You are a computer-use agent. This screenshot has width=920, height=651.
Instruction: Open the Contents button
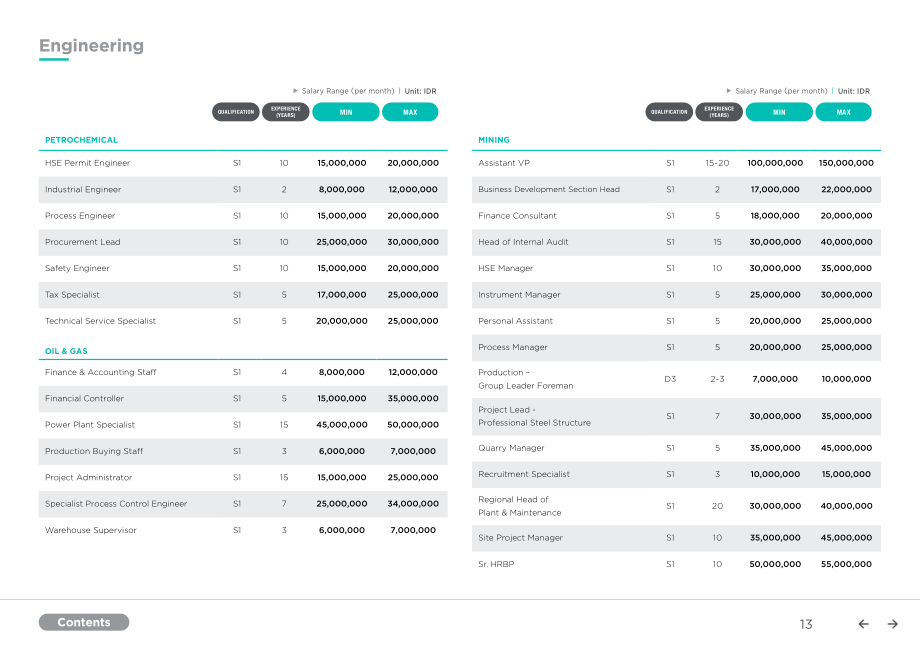pos(84,622)
